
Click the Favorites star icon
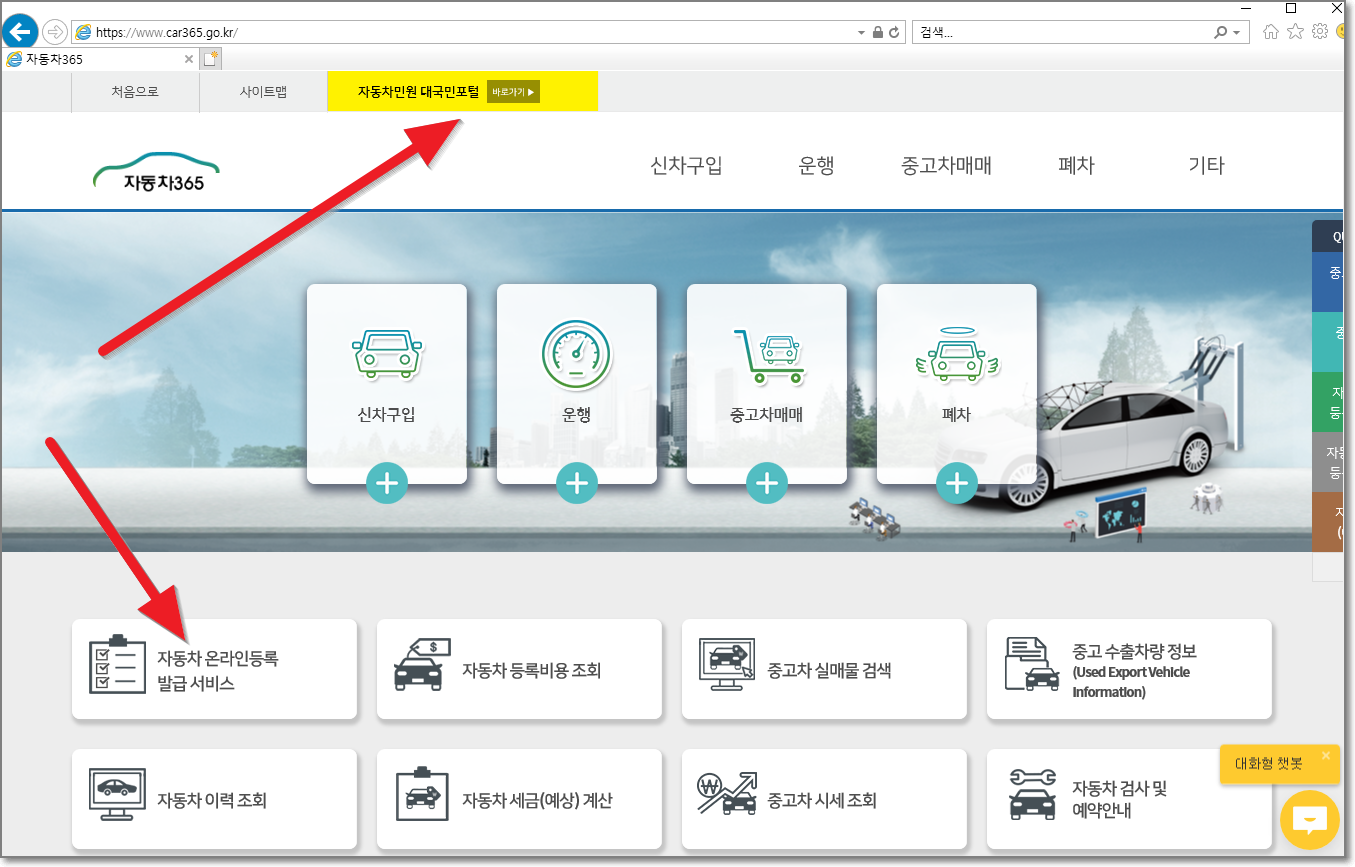(x=1295, y=32)
